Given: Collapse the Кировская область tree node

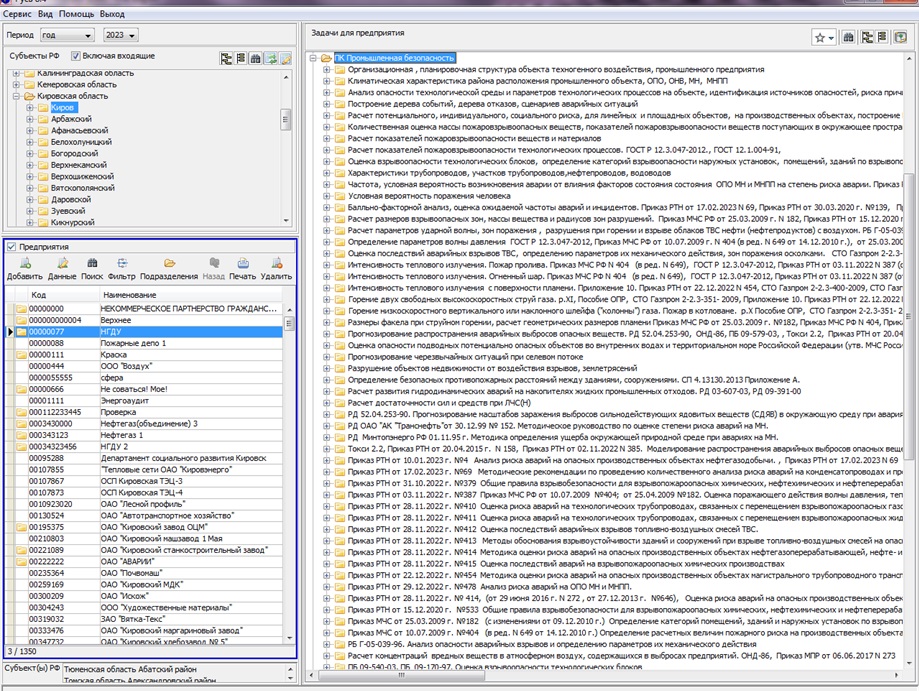Looking at the screenshot, I should (x=17, y=96).
